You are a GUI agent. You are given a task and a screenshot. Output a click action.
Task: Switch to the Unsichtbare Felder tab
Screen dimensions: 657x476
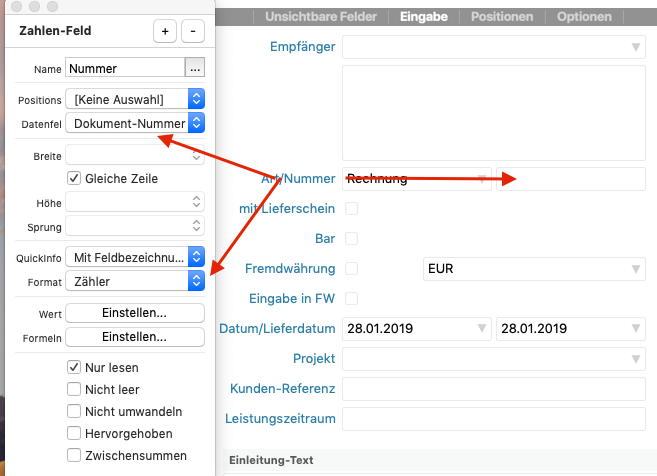click(x=322, y=16)
